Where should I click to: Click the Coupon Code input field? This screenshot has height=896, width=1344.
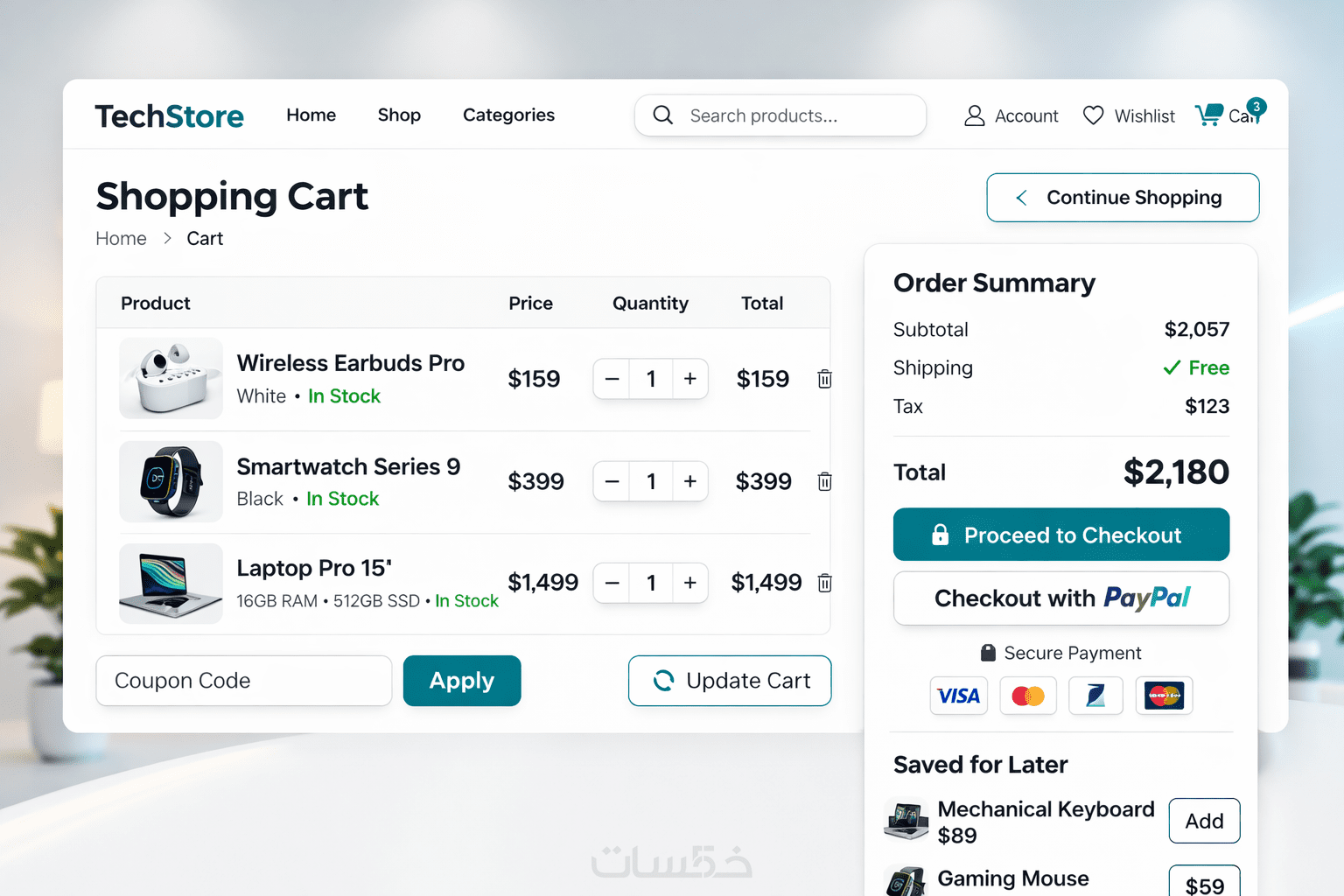point(243,681)
